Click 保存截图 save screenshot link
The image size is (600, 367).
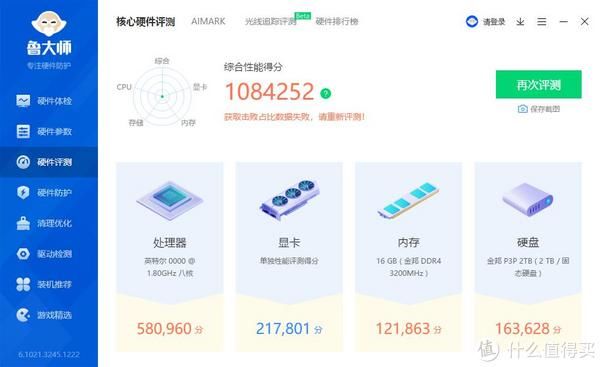pos(538,109)
